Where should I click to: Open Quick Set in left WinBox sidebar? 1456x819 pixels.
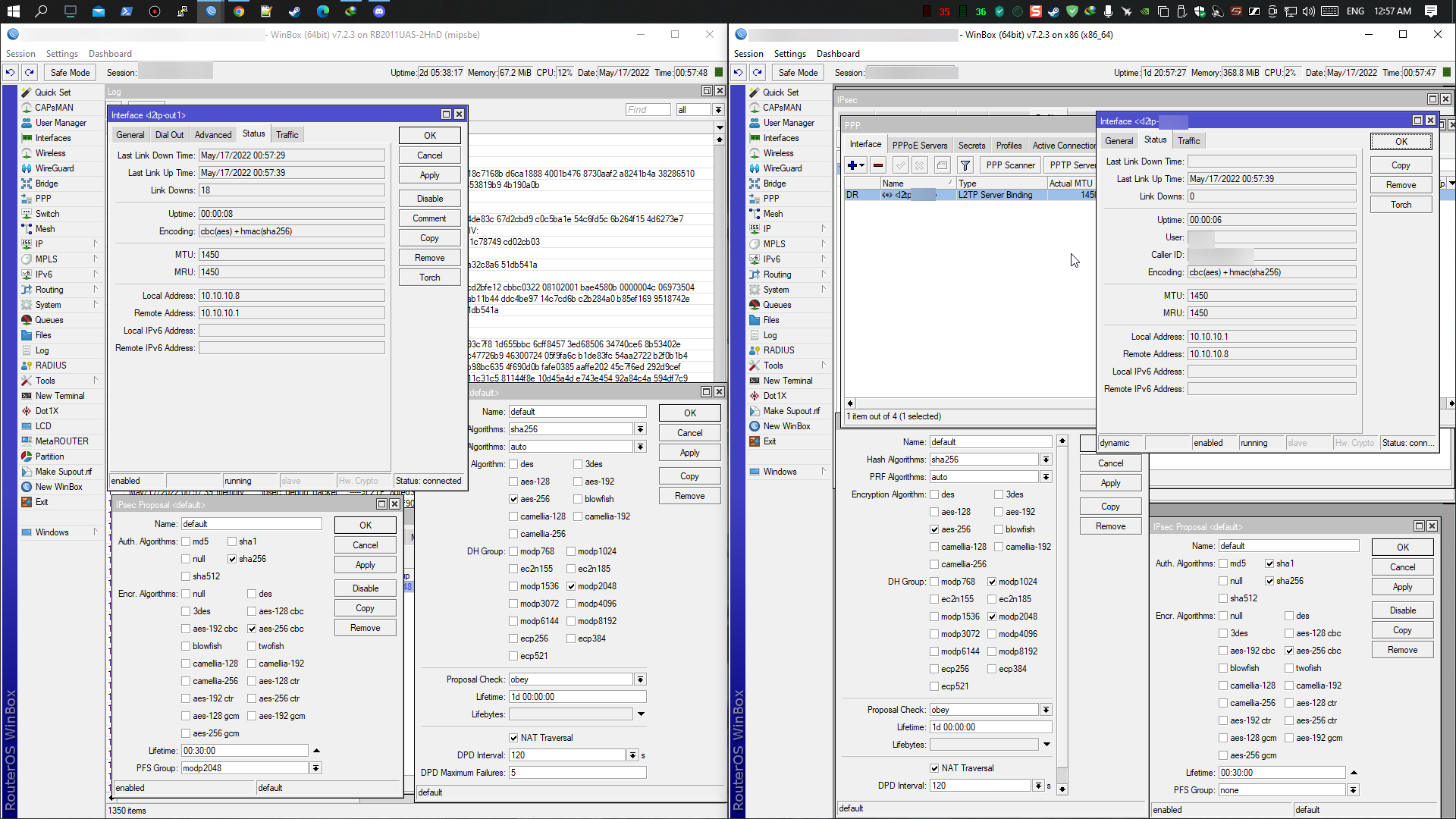[x=52, y=93]
